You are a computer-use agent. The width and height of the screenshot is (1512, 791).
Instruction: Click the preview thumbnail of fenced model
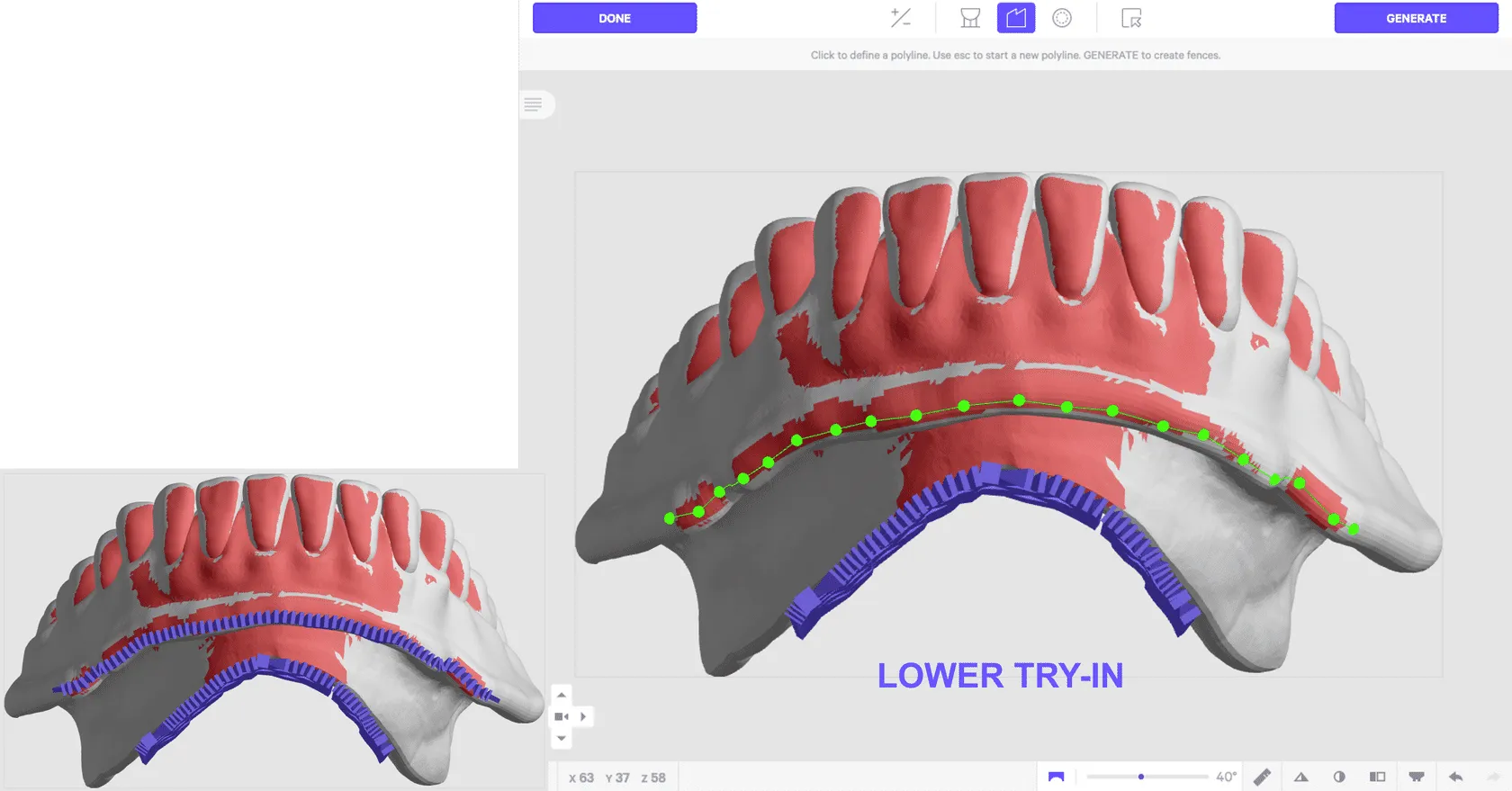(274, 632)
